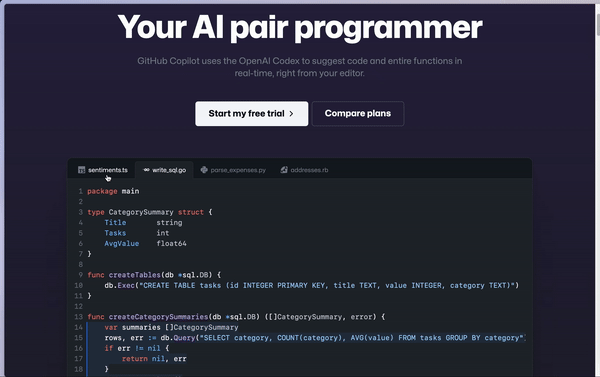
Task: Click the CategorySummary type name on line 3
Action: pyautogui.click(x=141, y=212)
